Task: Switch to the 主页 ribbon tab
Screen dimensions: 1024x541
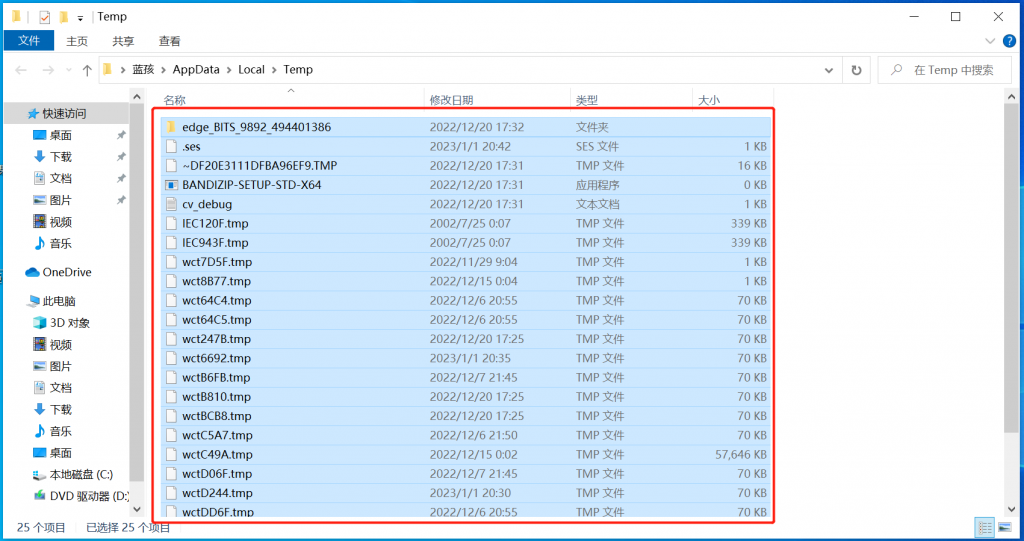Action: (76, 41)
